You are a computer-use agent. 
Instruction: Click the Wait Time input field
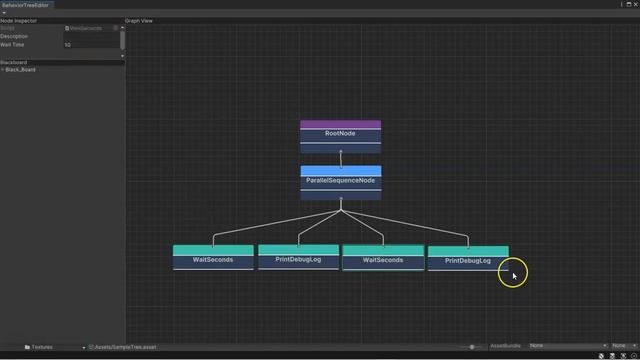coord(91,45)
